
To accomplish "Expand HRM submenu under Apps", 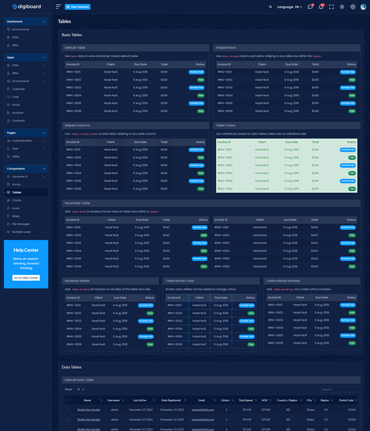I will [26, 73].
